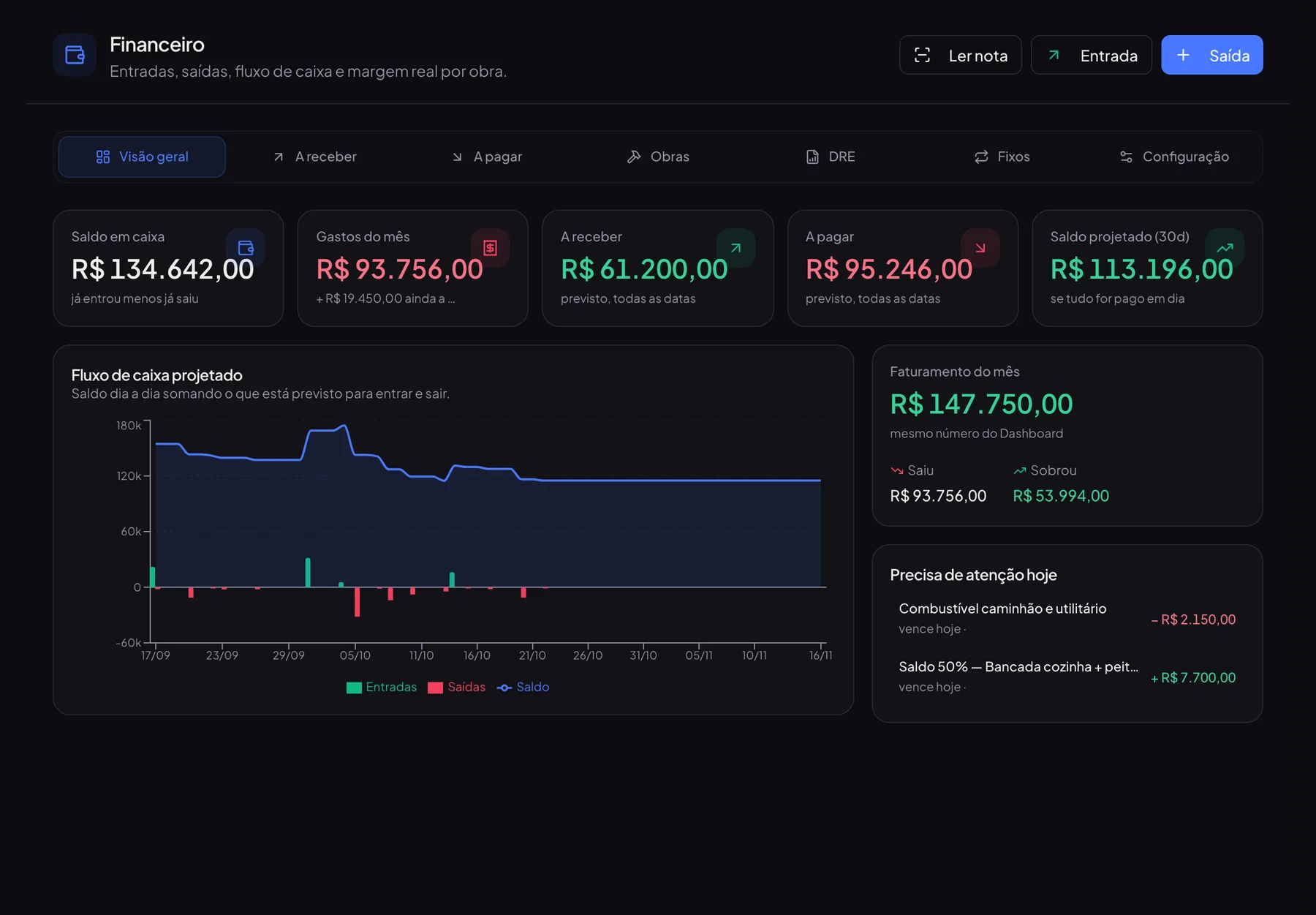Open the Obras tab
The width and height of the screenshot is (1316, 915).
pyautogui.click(x=658, y=157)
